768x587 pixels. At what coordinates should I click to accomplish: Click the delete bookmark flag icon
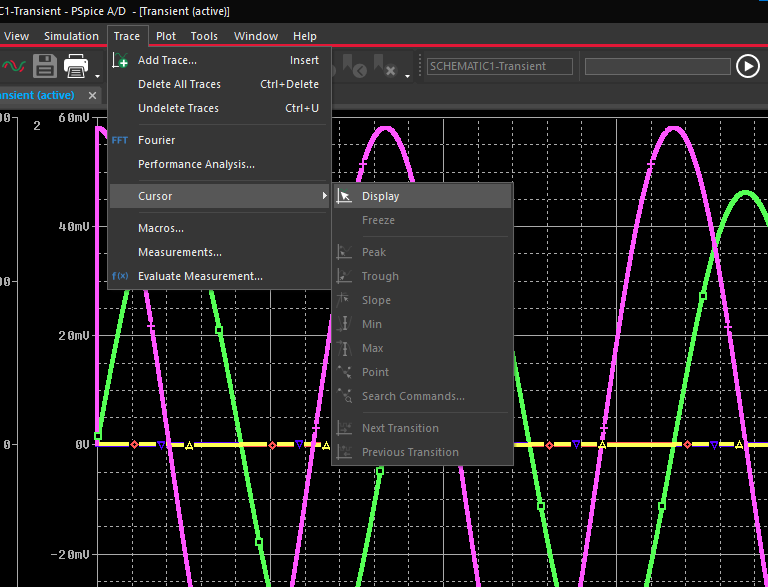[385, 66]
